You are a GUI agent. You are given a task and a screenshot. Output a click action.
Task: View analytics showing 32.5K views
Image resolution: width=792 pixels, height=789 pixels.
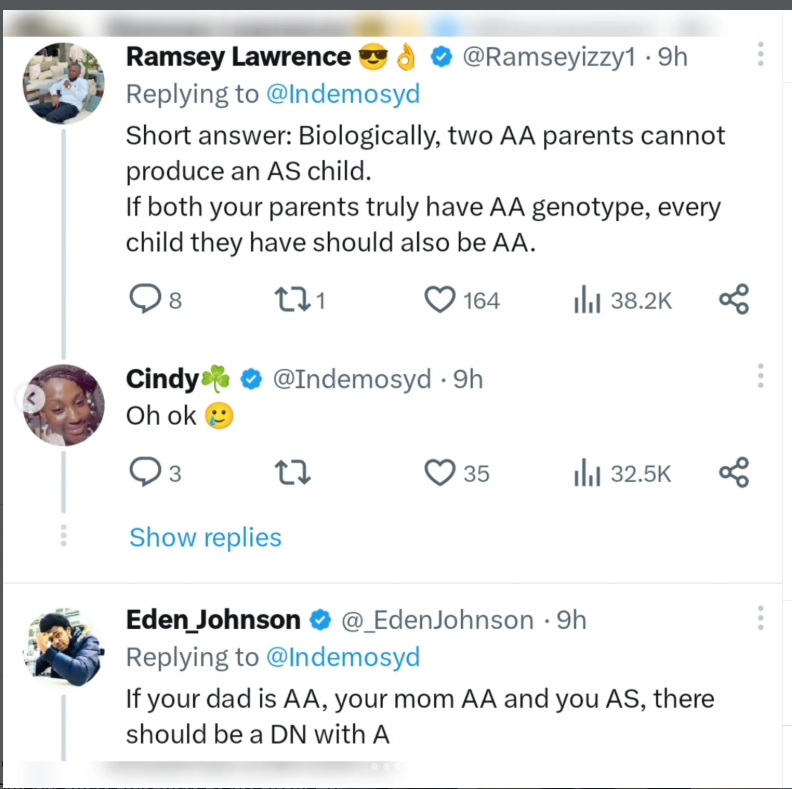(586, 472)
